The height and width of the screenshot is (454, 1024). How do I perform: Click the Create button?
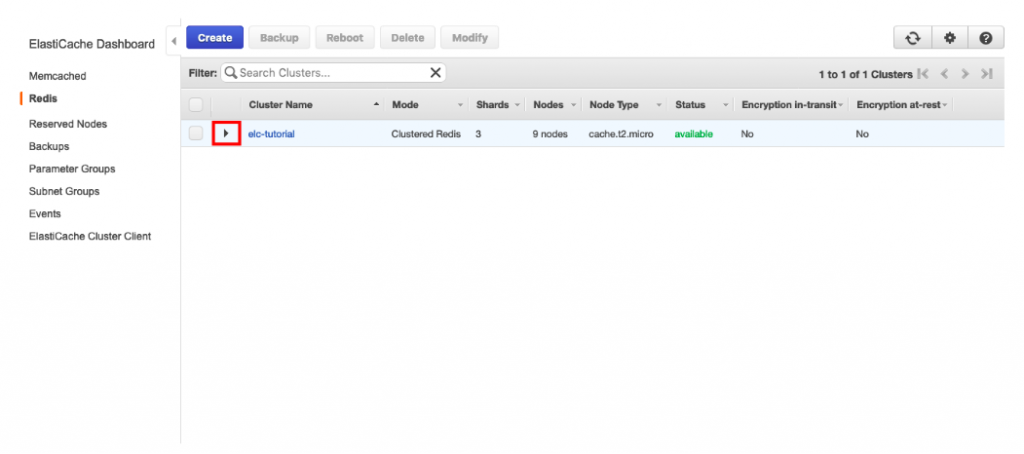point(215,38)
